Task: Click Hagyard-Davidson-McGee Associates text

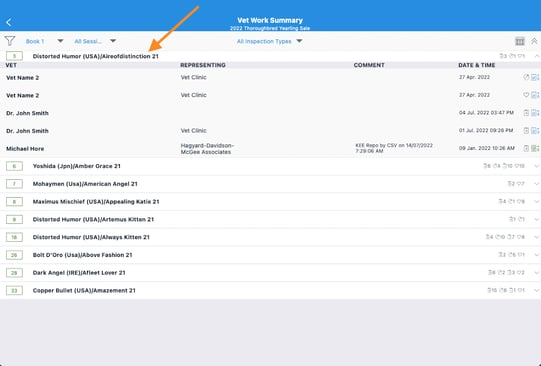Action: [x=207, y=149]
